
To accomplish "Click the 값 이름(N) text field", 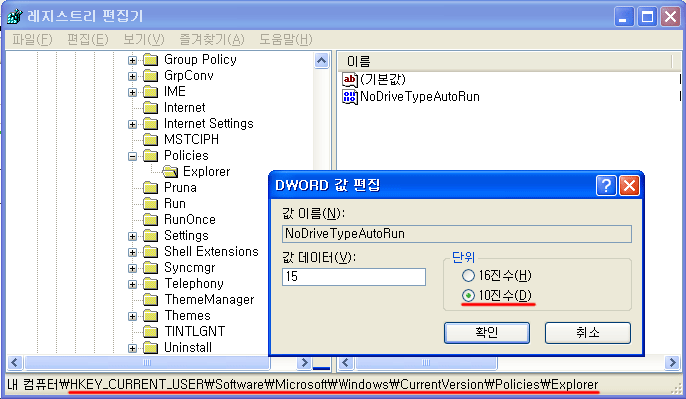I will (x=457, y=234).
